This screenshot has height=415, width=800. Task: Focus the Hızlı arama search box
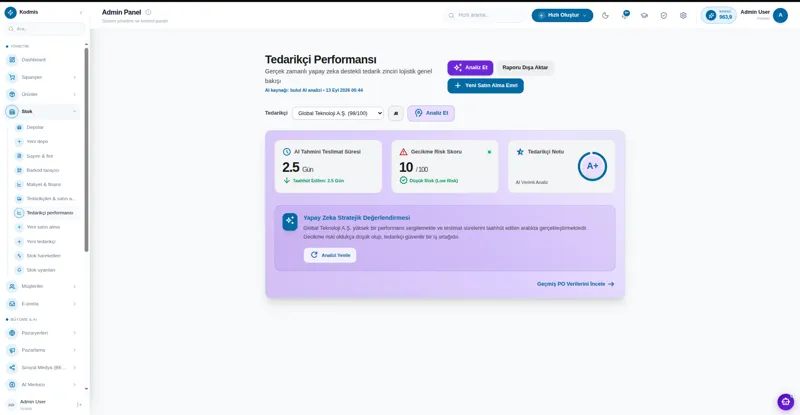(x=486, y=15)
